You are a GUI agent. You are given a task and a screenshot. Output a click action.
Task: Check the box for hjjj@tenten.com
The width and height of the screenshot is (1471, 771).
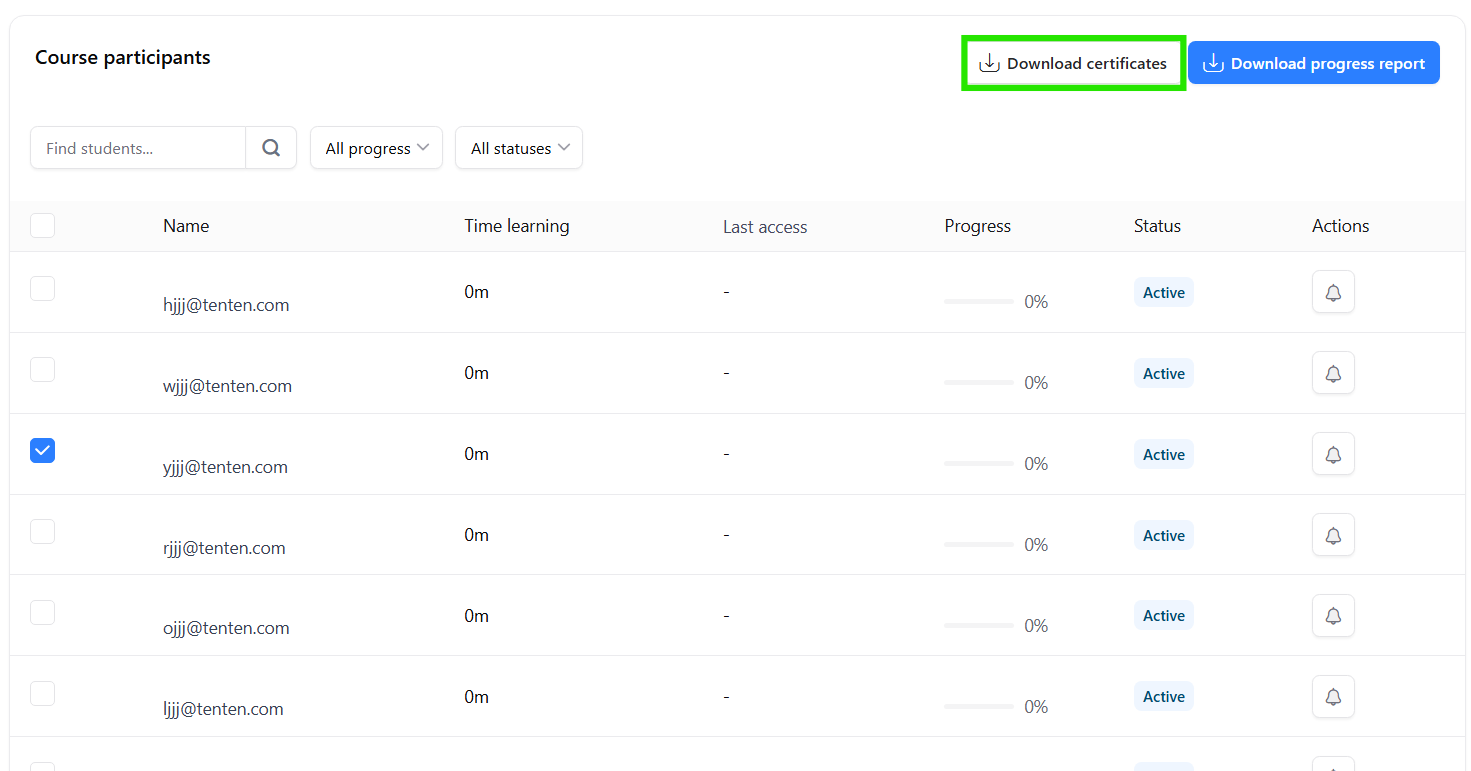[x=42, y=289]
